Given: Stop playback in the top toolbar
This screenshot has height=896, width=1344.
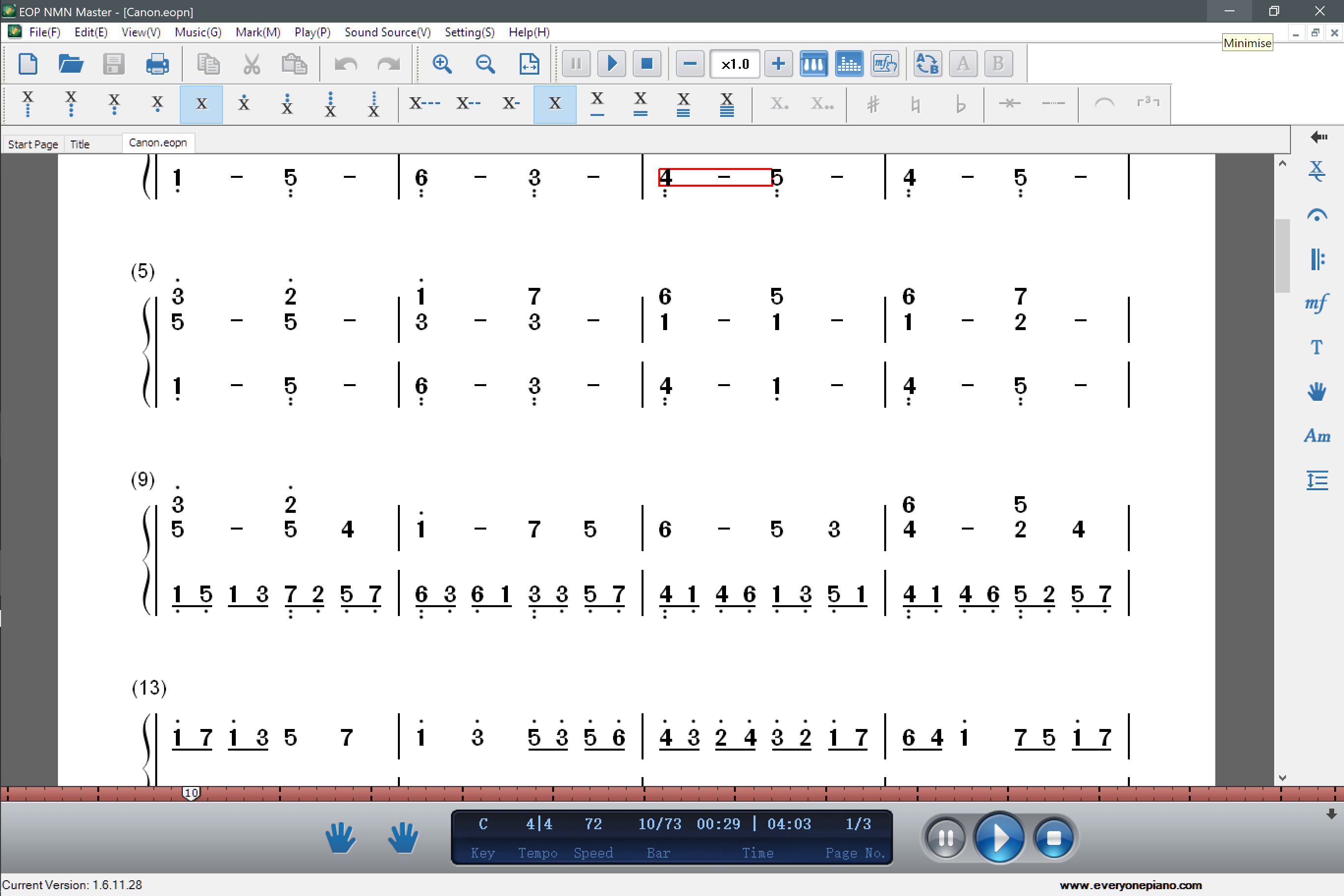Looking at the screenshot, I should click(647, 63).
